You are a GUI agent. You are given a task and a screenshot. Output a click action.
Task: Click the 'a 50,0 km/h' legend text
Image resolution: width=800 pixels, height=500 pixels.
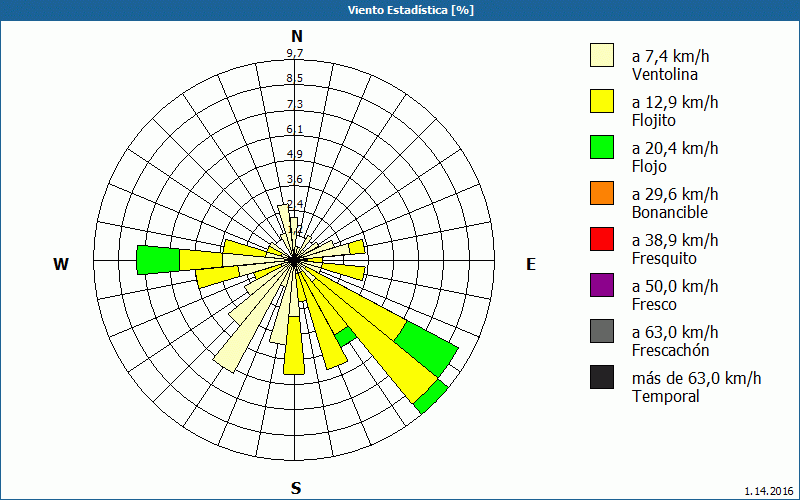click(675, 286)
